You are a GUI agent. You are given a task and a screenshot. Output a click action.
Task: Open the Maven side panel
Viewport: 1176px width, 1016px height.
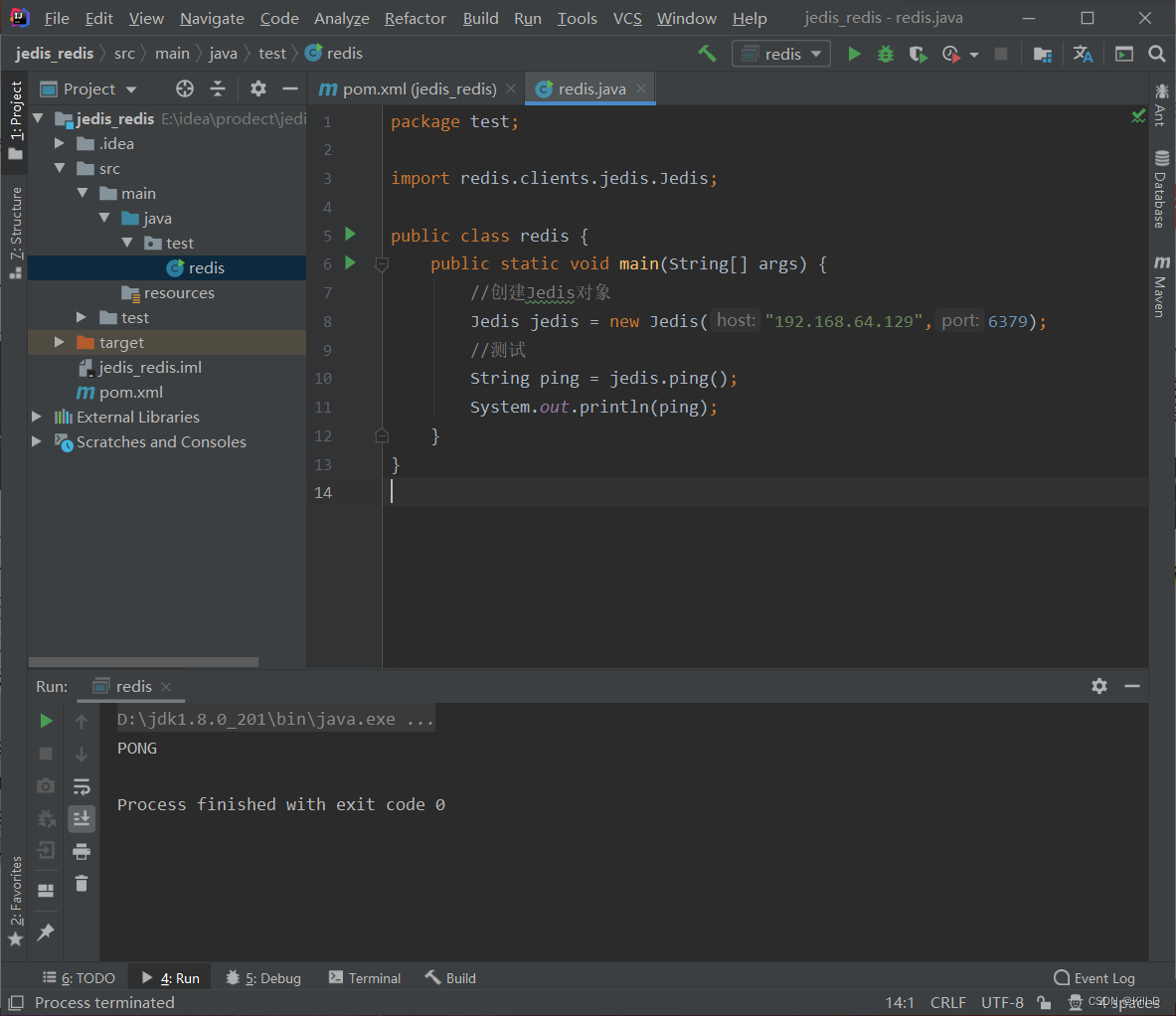pos(1161,286)
